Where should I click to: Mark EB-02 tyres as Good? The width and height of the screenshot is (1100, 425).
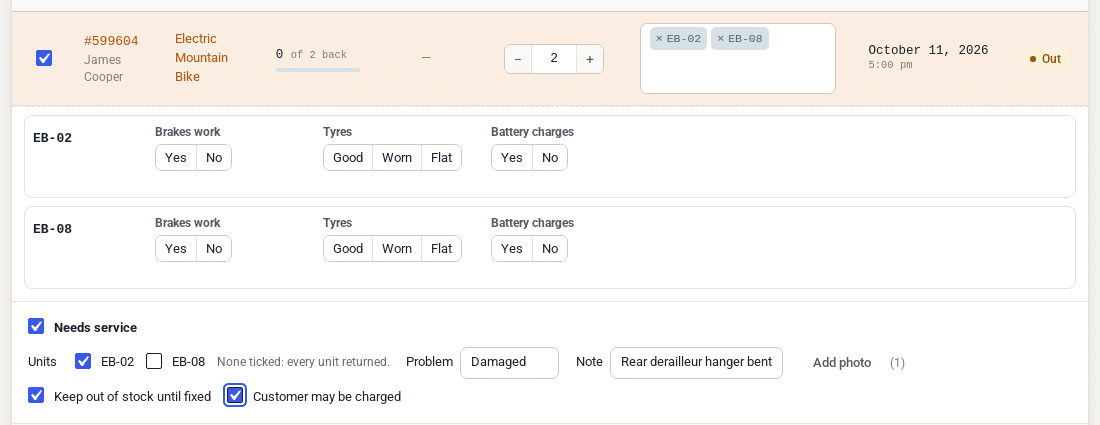(348, 158)
